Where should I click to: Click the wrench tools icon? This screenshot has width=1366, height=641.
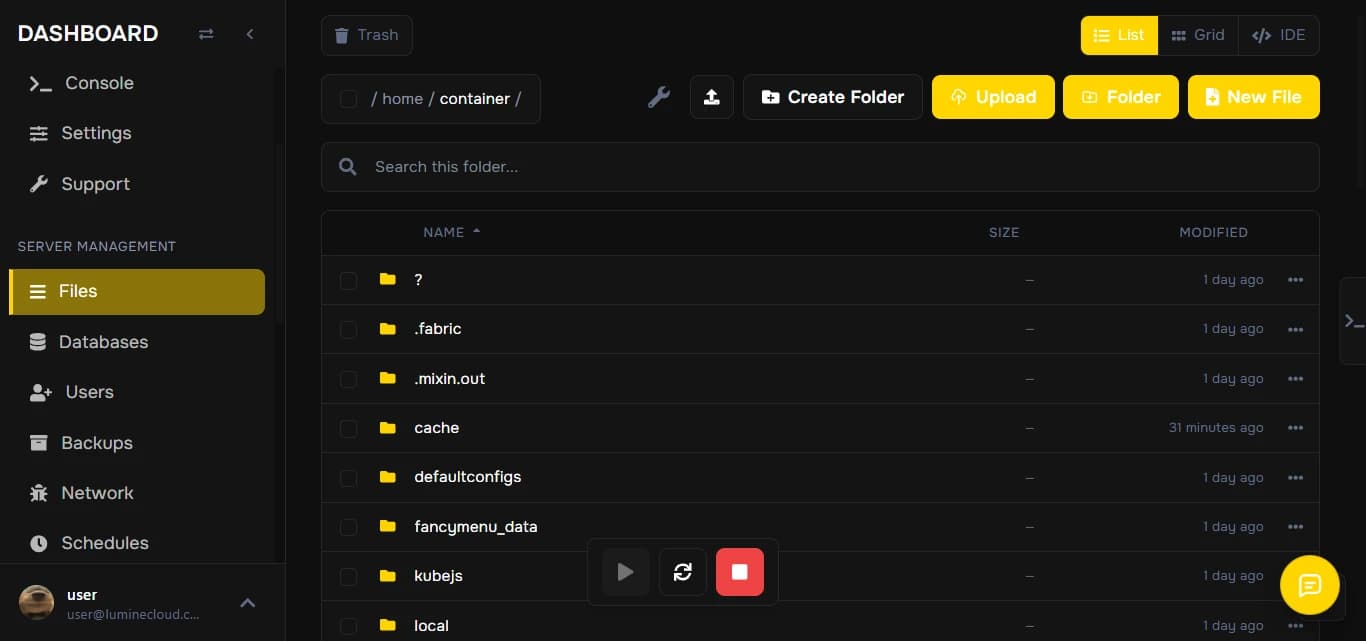(x=659, y=97)
